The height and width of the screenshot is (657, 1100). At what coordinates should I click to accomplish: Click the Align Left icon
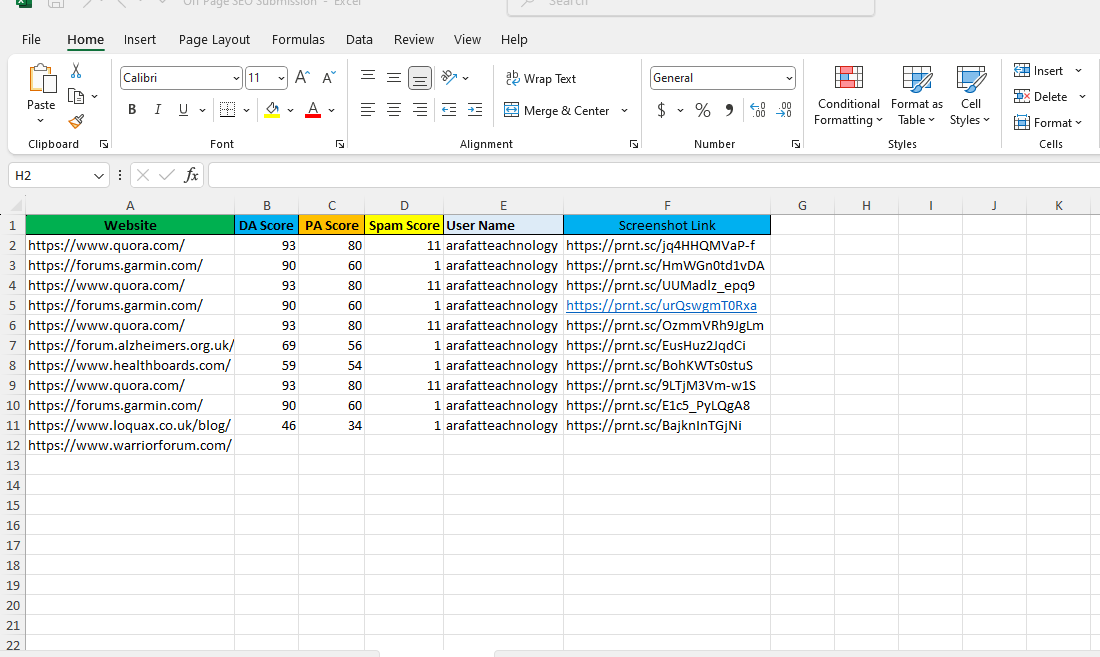coord(368,109)
